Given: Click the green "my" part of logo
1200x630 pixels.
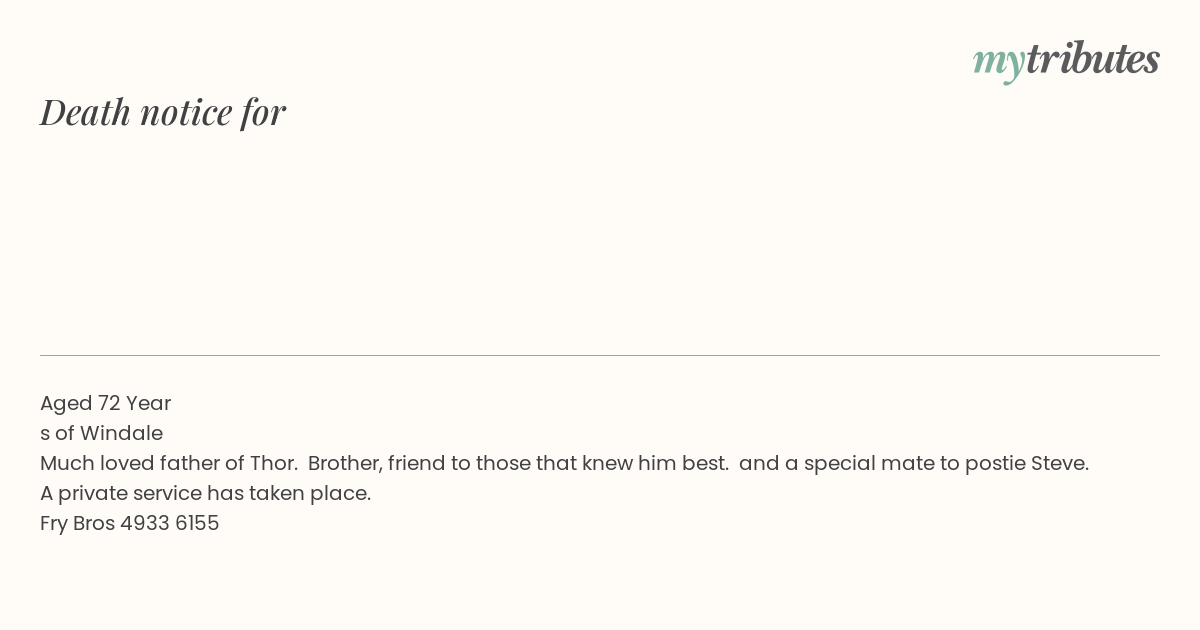Looking at the screenshot, I should [x=999, y=63].
